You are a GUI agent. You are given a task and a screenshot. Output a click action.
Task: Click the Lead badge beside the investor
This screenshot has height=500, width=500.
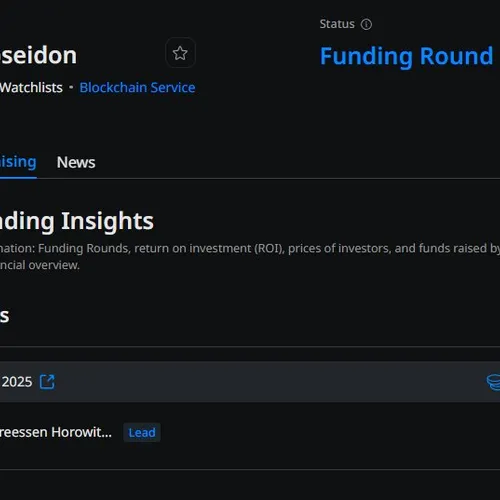142,433
